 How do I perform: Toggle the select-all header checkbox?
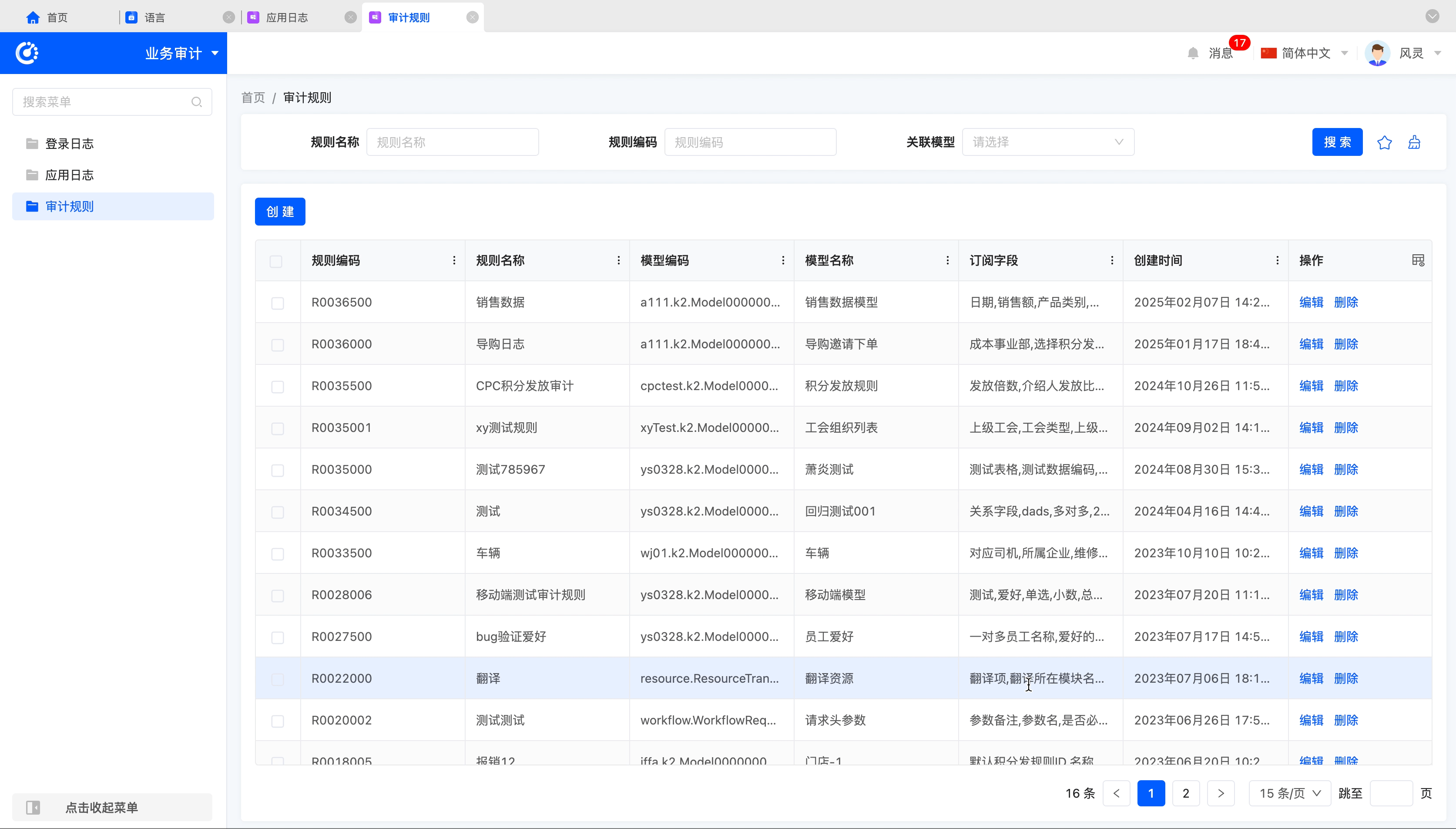(276, 261)
